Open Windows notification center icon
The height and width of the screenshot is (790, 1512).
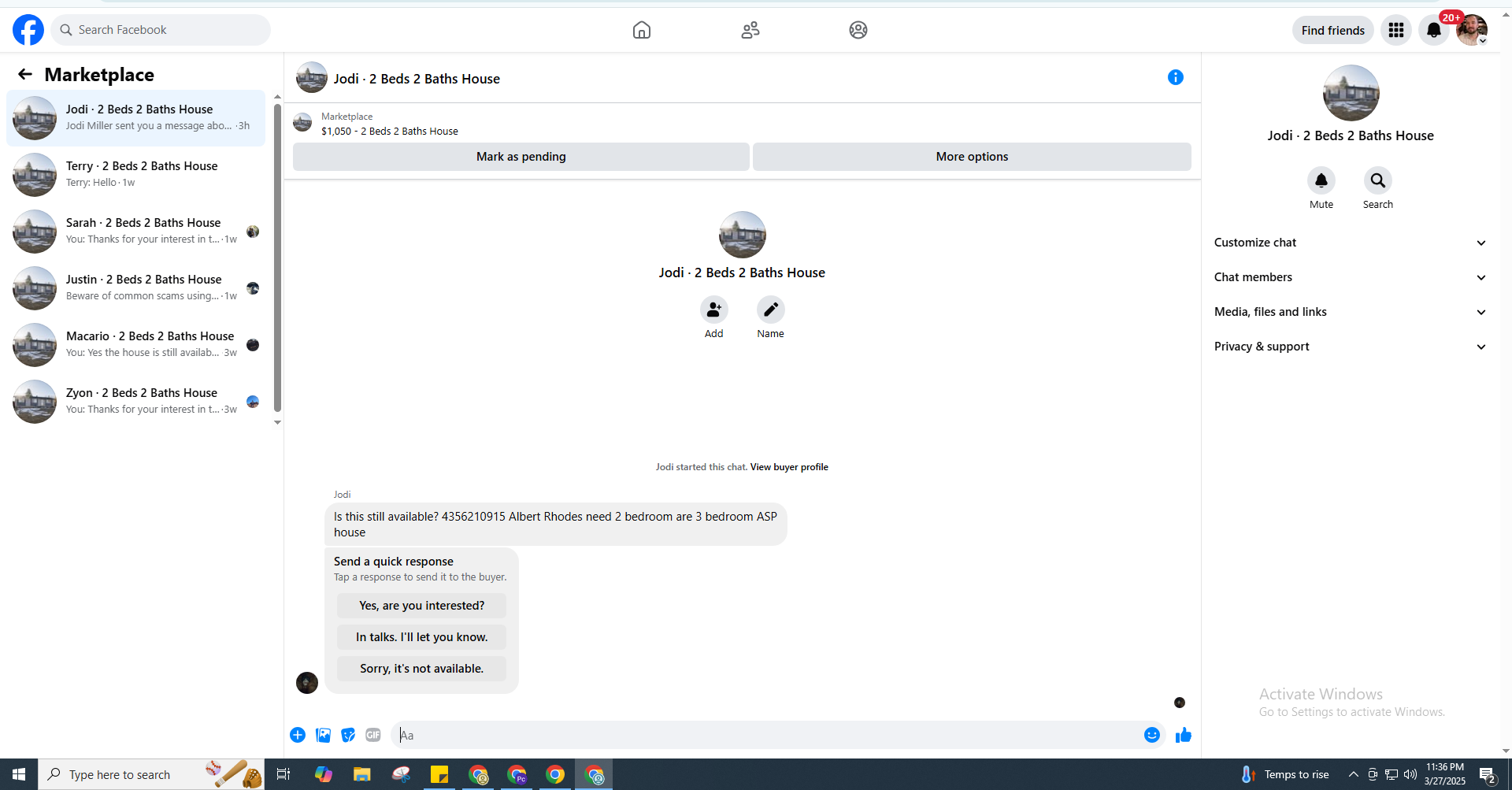(x=1488, y=774)
